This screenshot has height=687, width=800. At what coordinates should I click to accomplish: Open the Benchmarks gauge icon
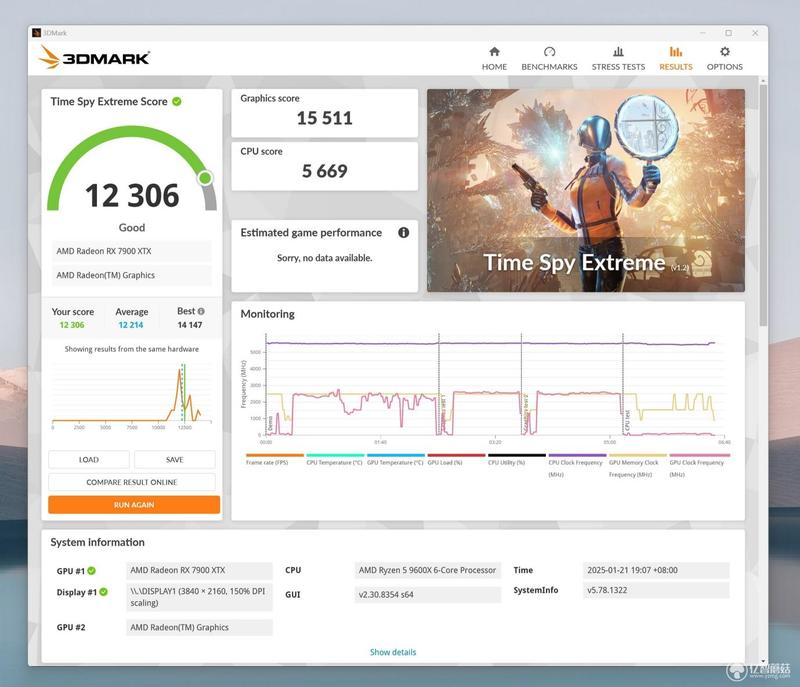tap(549, 52)
